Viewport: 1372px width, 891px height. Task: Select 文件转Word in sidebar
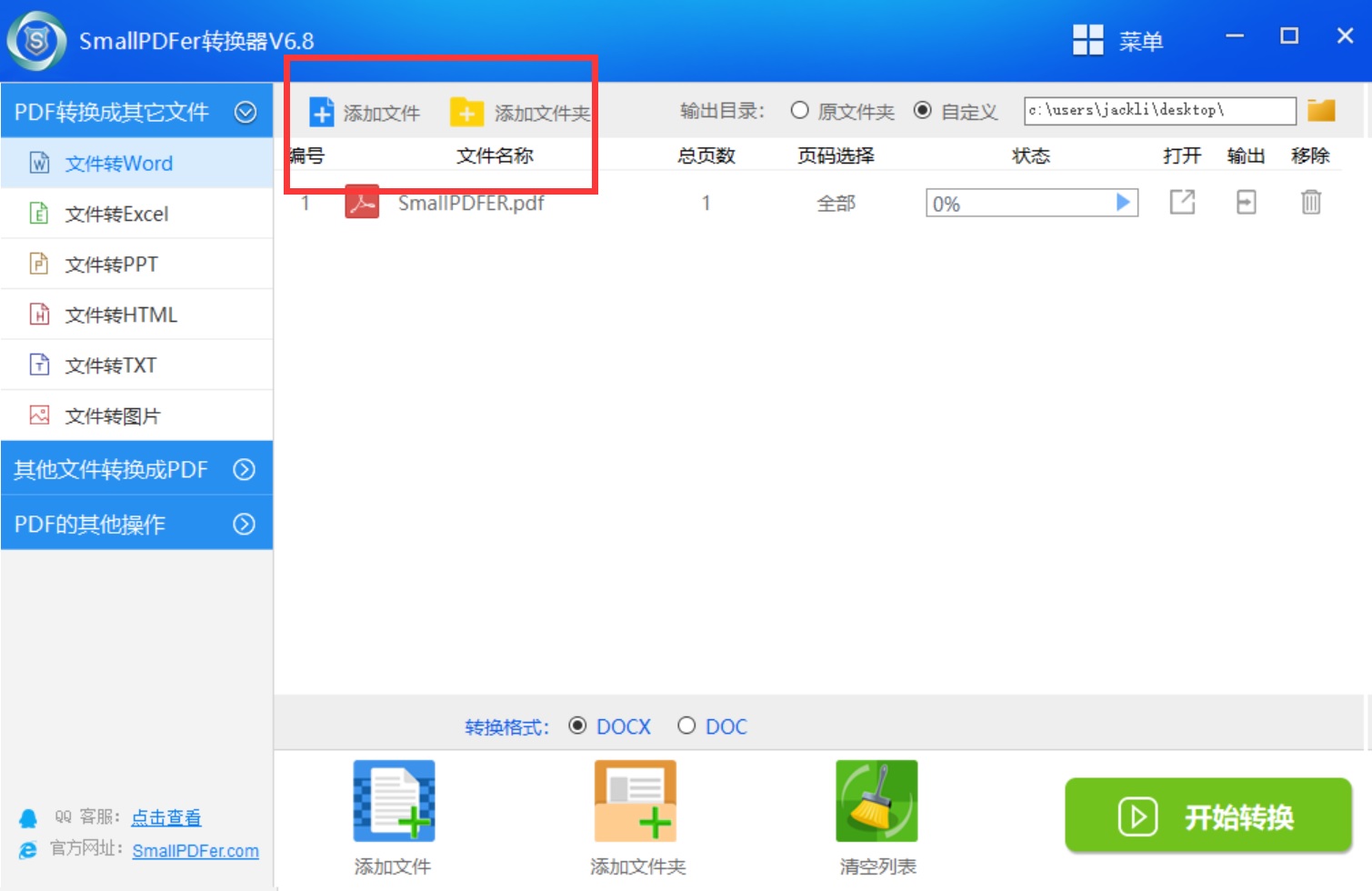[136, 164]
